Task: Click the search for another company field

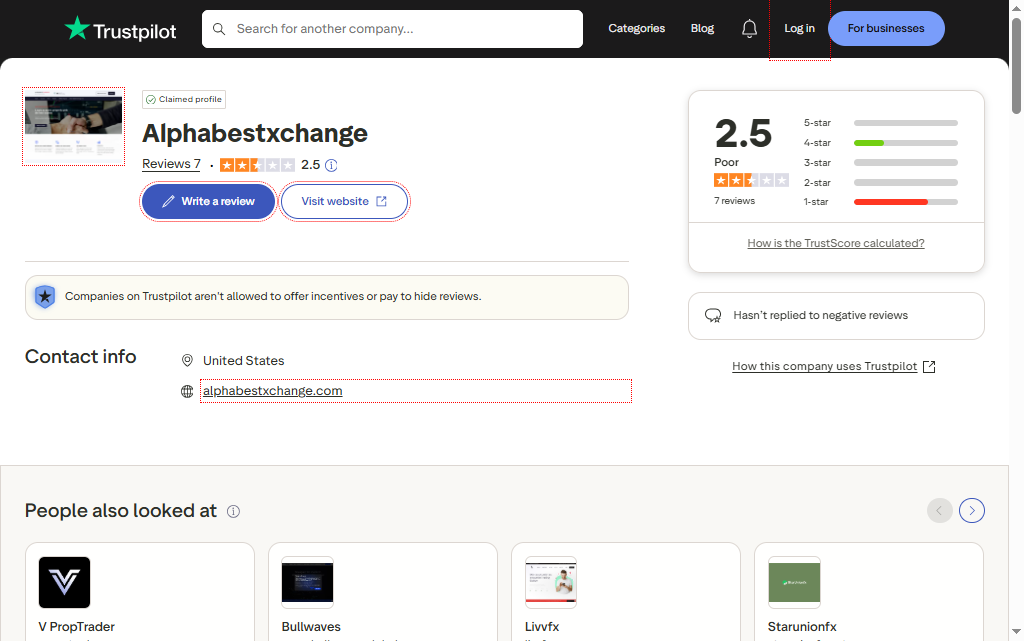Action: pyautogui.click(x=392, y=29)
